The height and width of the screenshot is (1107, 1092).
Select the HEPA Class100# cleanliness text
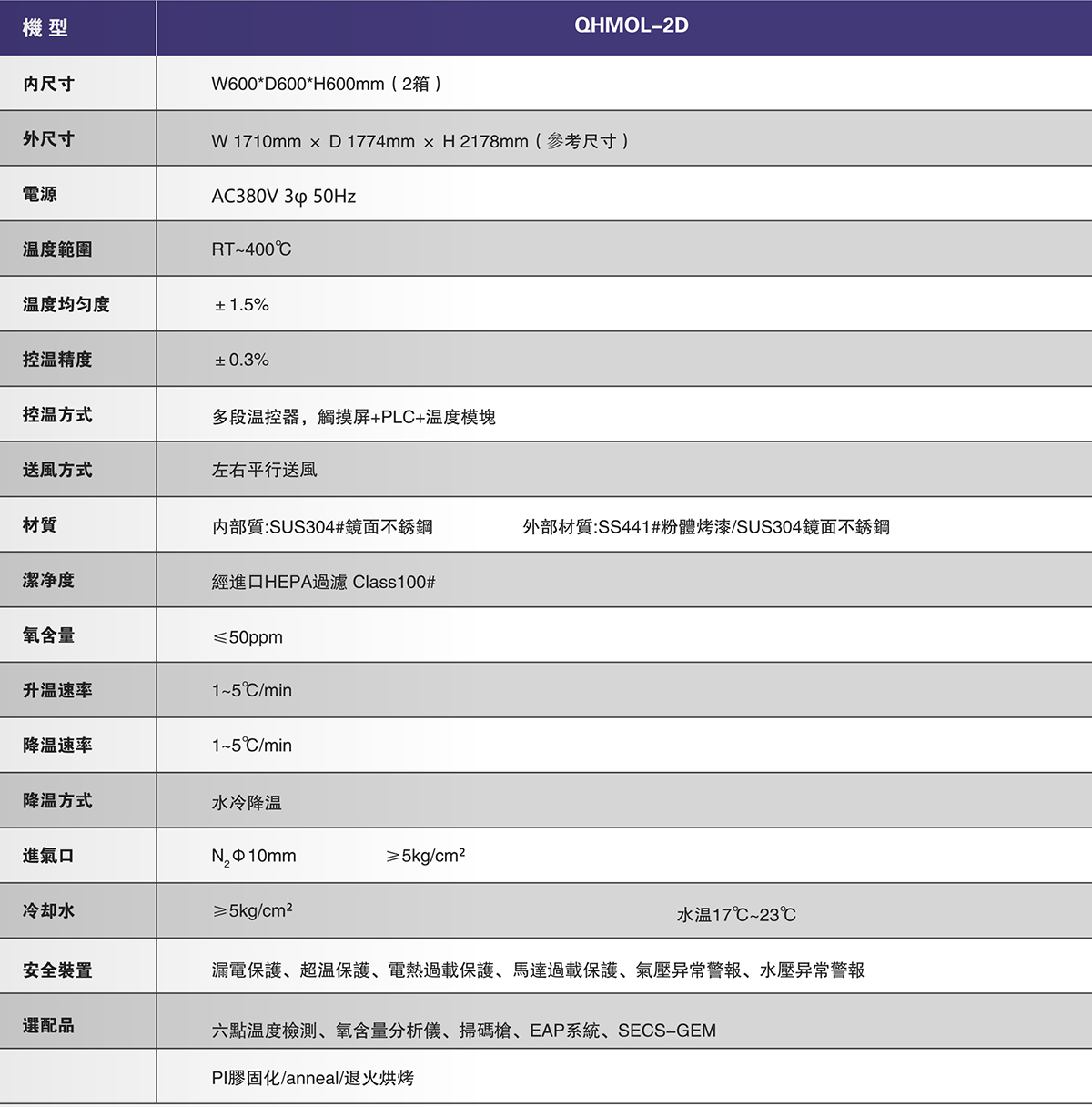pyautogui.click(x=323, y=582)
